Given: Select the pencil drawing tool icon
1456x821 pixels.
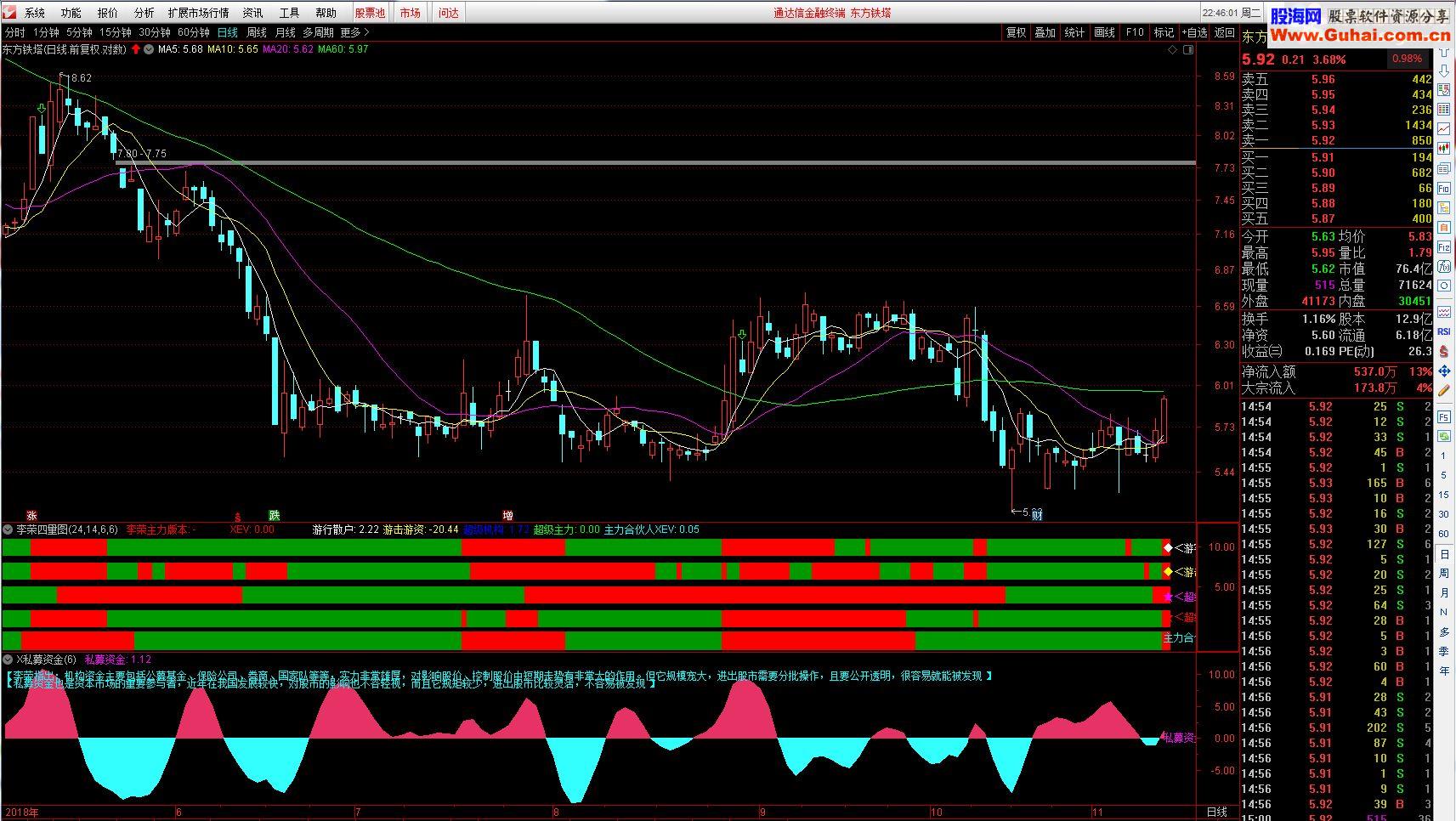Looking at the screenshot, I should pyautogui.click(x=1443, y=390).
